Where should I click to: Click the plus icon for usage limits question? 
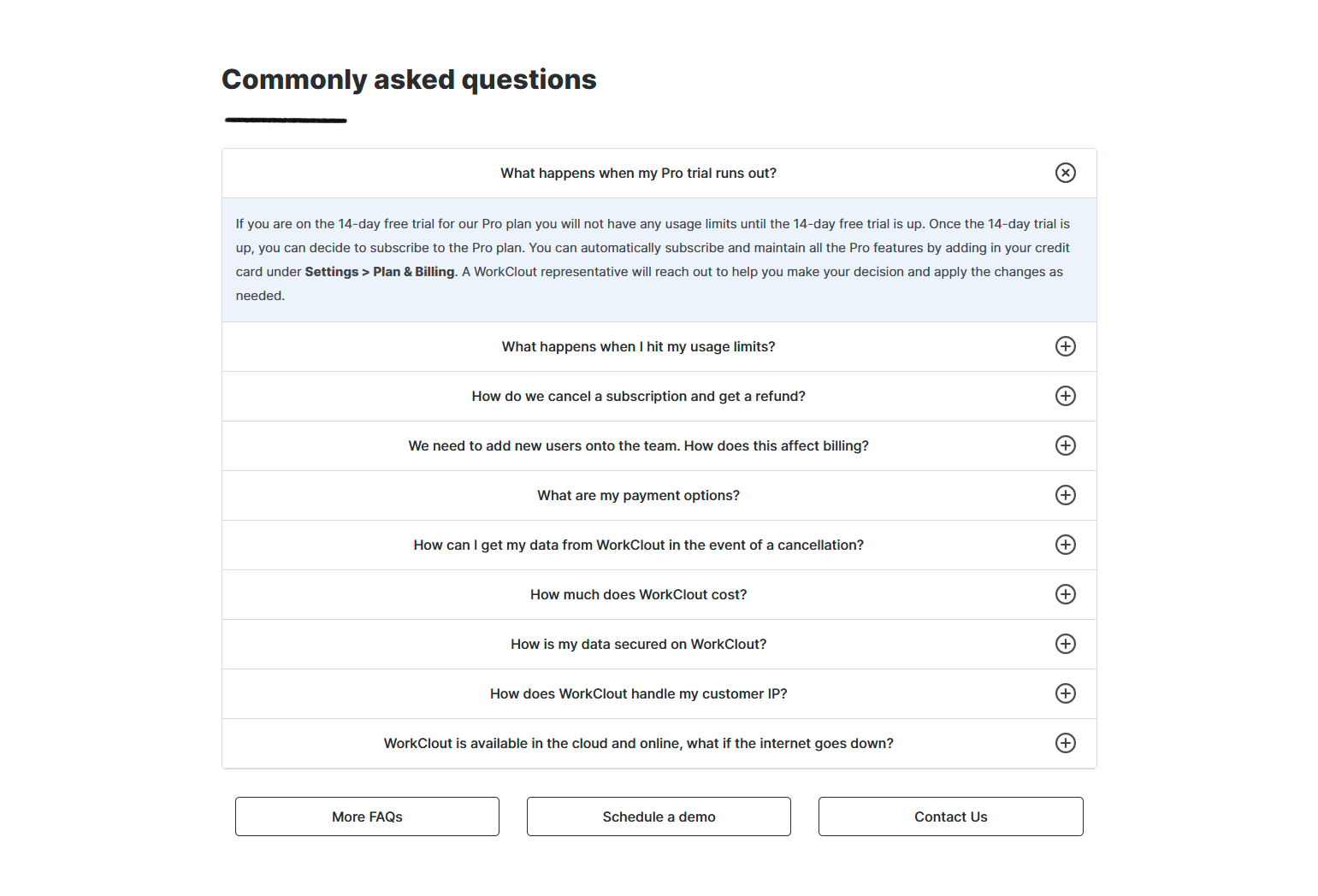(1065, 346)
